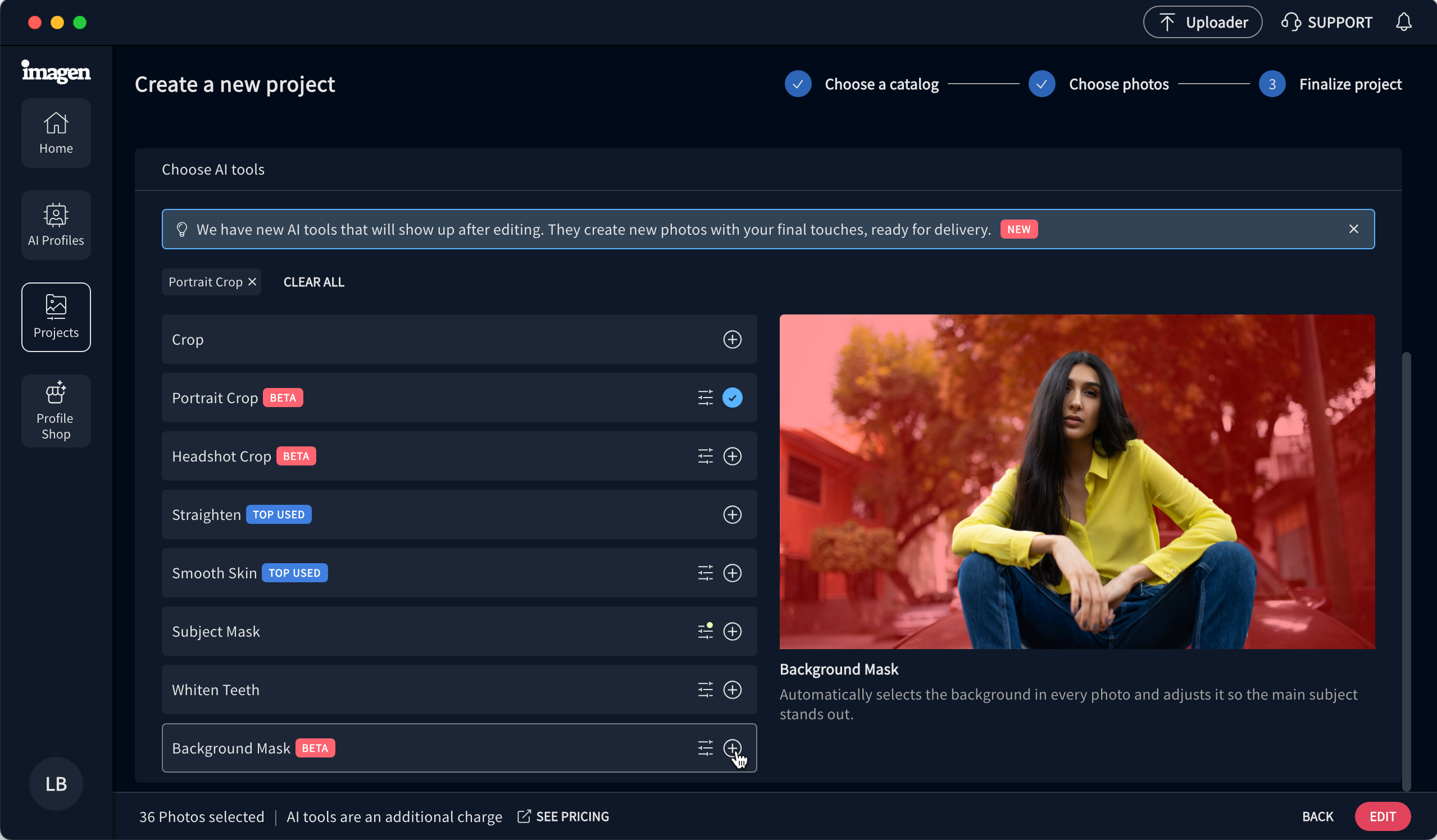Open Support via the headset icon

(1291, 22)
